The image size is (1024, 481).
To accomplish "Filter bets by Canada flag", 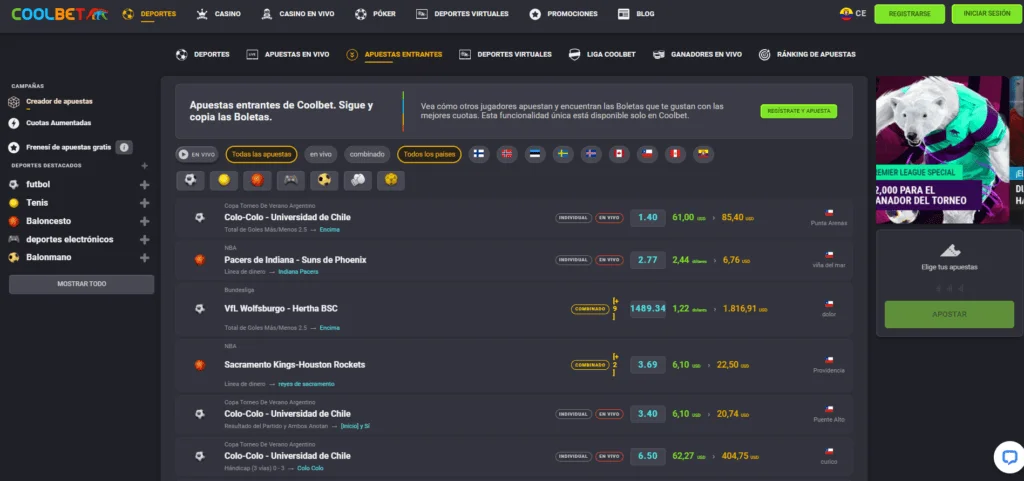I will [619, 154].
